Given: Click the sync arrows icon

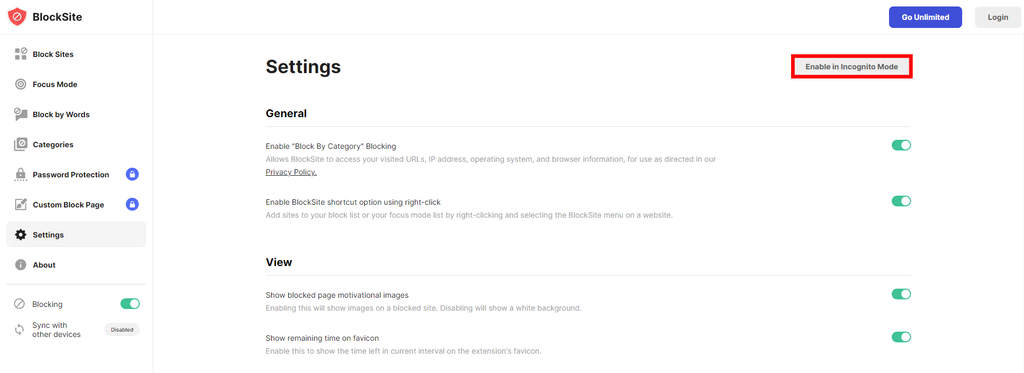Looking at the screenshot, I should [x=20, y=330].
